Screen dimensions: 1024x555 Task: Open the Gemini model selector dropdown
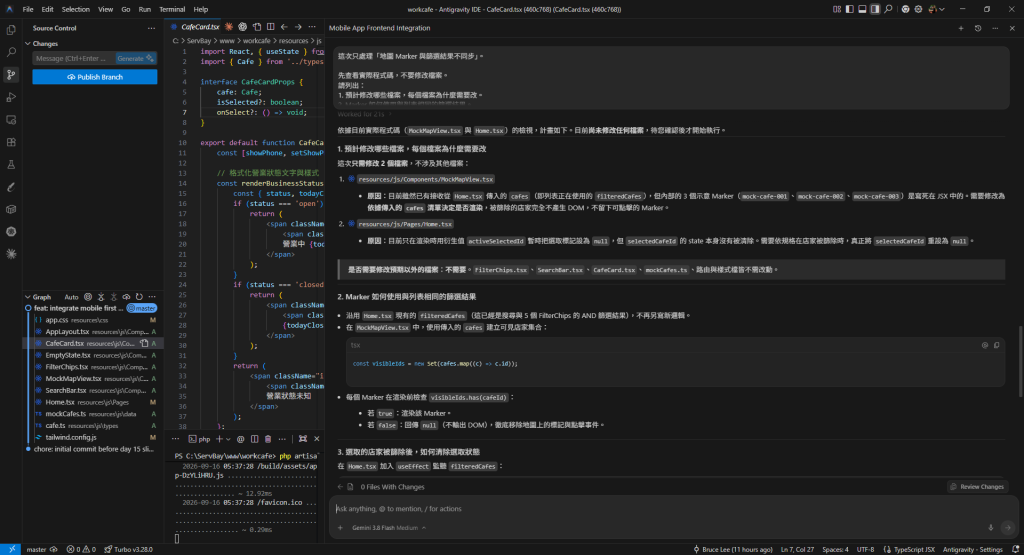[389, 528]
